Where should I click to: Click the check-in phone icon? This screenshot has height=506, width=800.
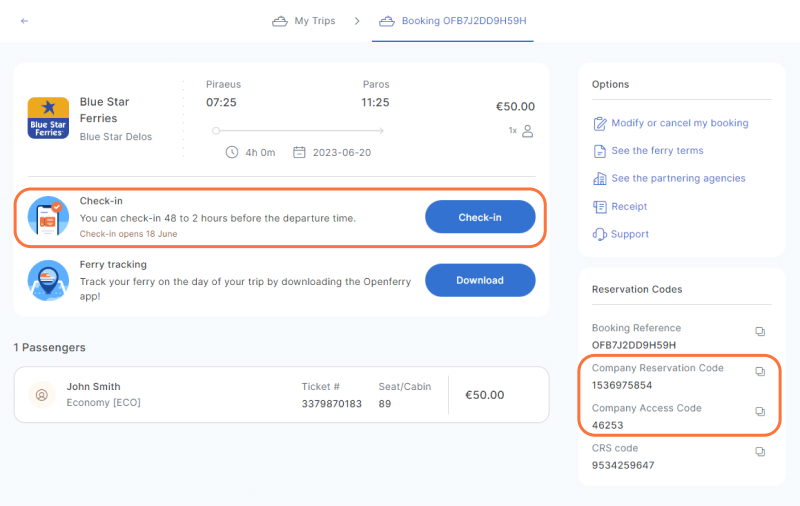pyautogui.click(x=48, y=216)
